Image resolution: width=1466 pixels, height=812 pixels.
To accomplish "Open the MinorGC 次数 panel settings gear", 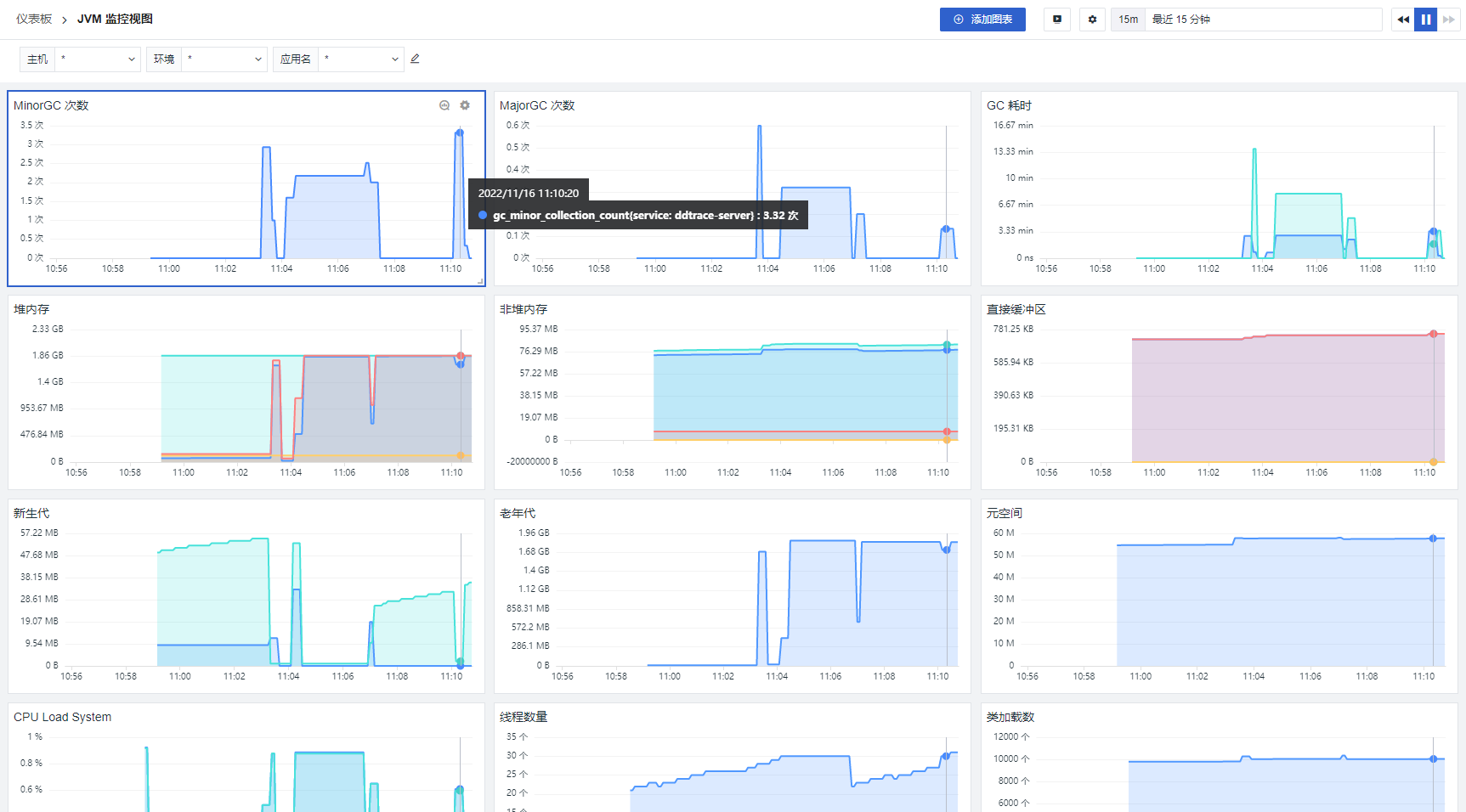I will (x=465, y=105).
